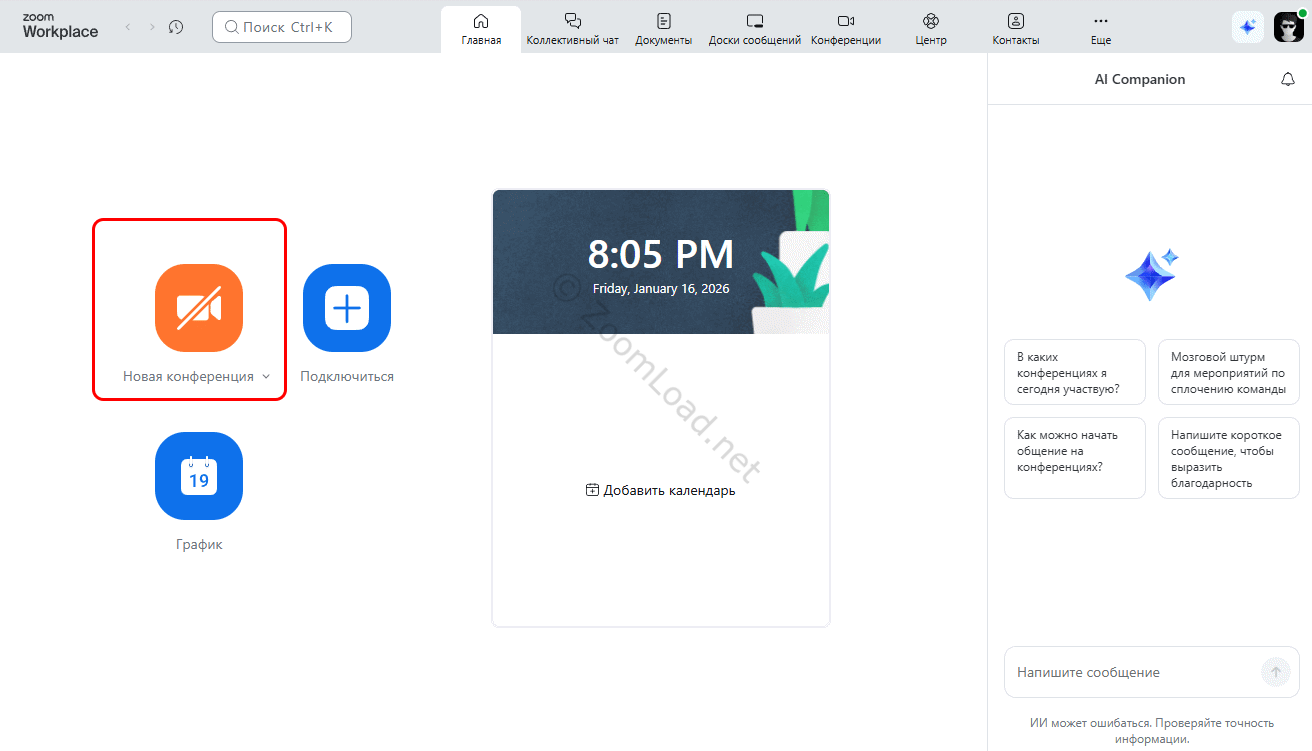Switch to the Коллективный чат tab
This screenshot has width=1312, height=751.
(573, 28)
